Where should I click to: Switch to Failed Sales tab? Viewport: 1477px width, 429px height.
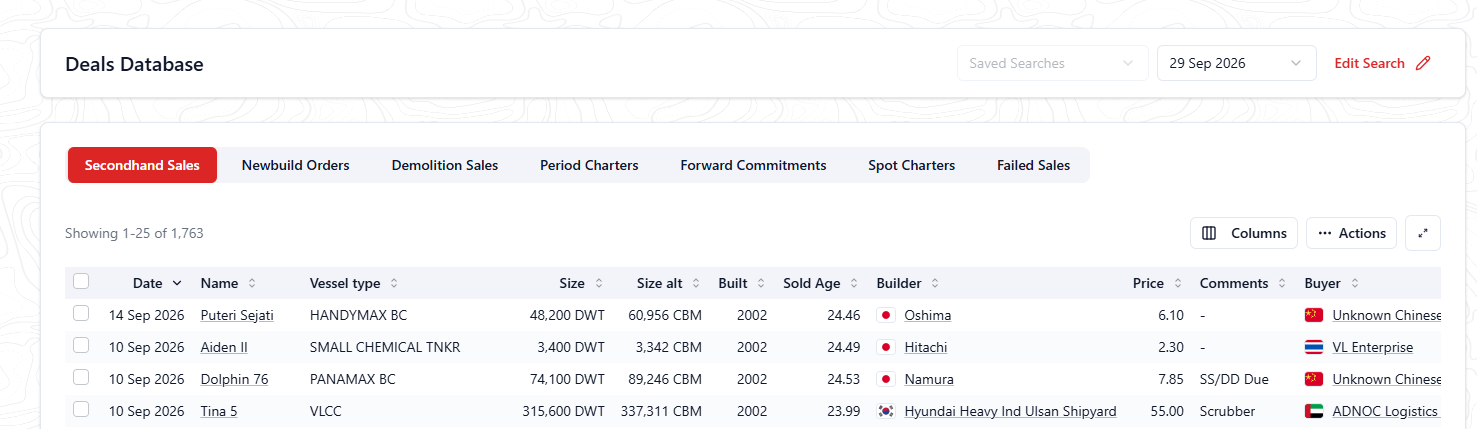pos(1033,165)
